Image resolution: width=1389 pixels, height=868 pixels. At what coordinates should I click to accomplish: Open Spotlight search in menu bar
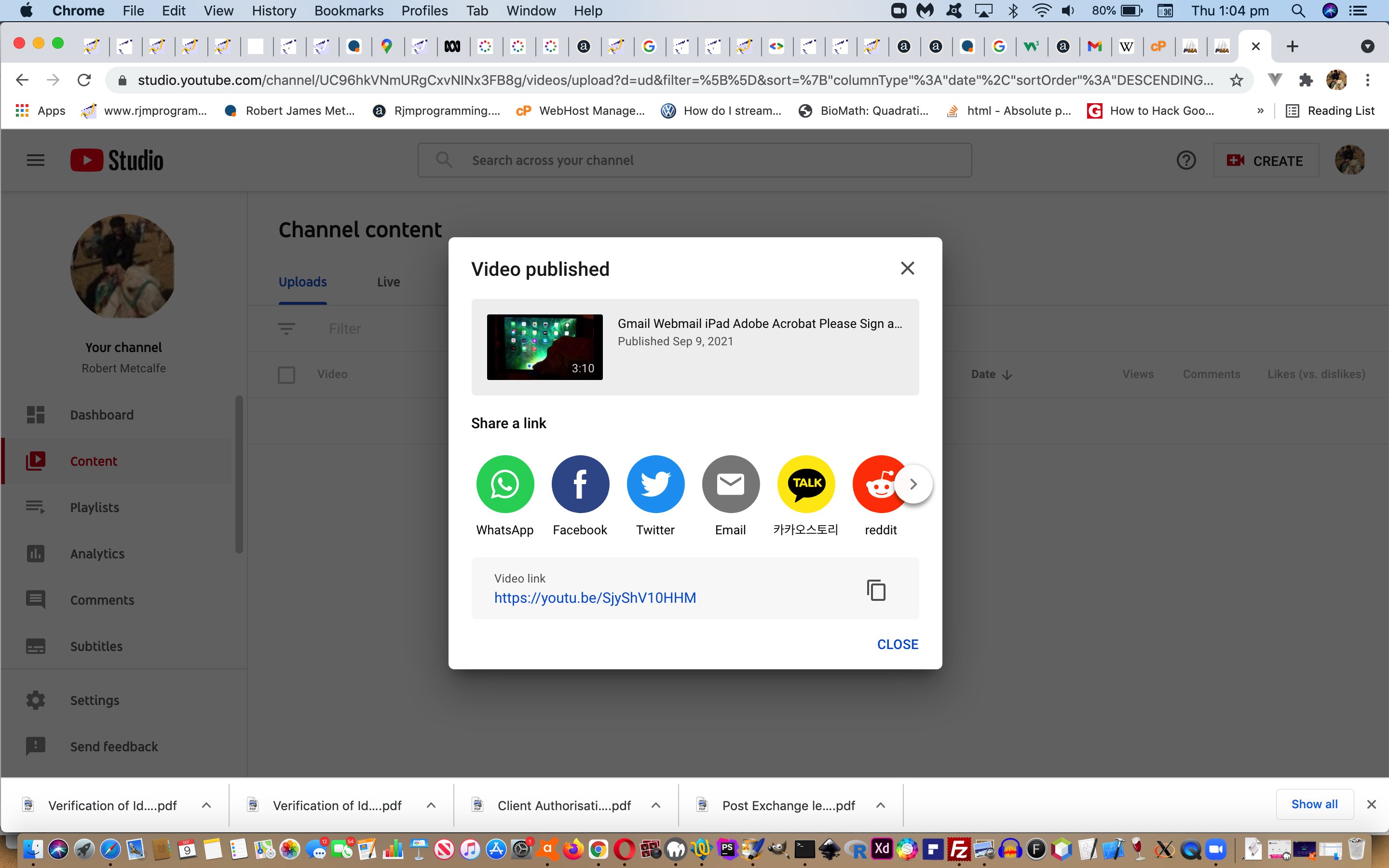click(1298, 11)
